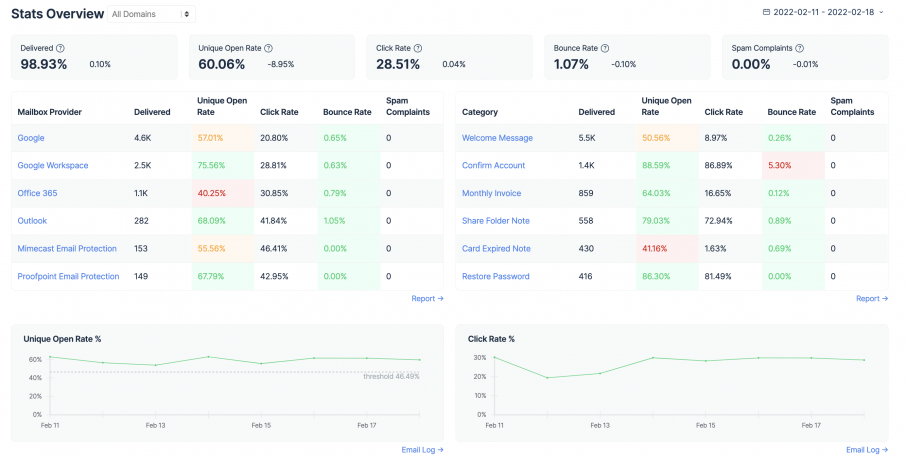
Task: Open Office 365 provider details
Action: point(39,193)
